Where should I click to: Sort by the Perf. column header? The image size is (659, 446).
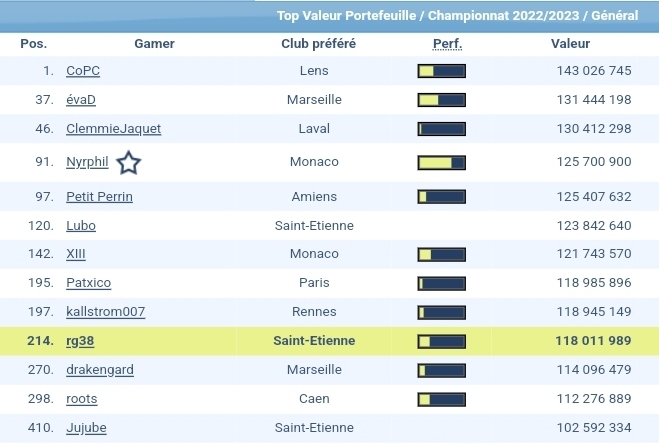(x=446, y=44)
